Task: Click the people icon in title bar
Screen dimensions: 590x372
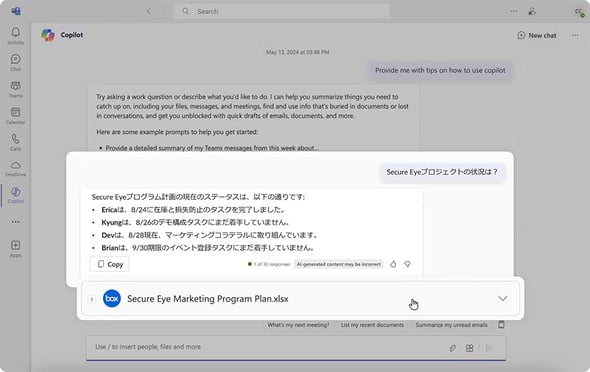Action: 532,11
